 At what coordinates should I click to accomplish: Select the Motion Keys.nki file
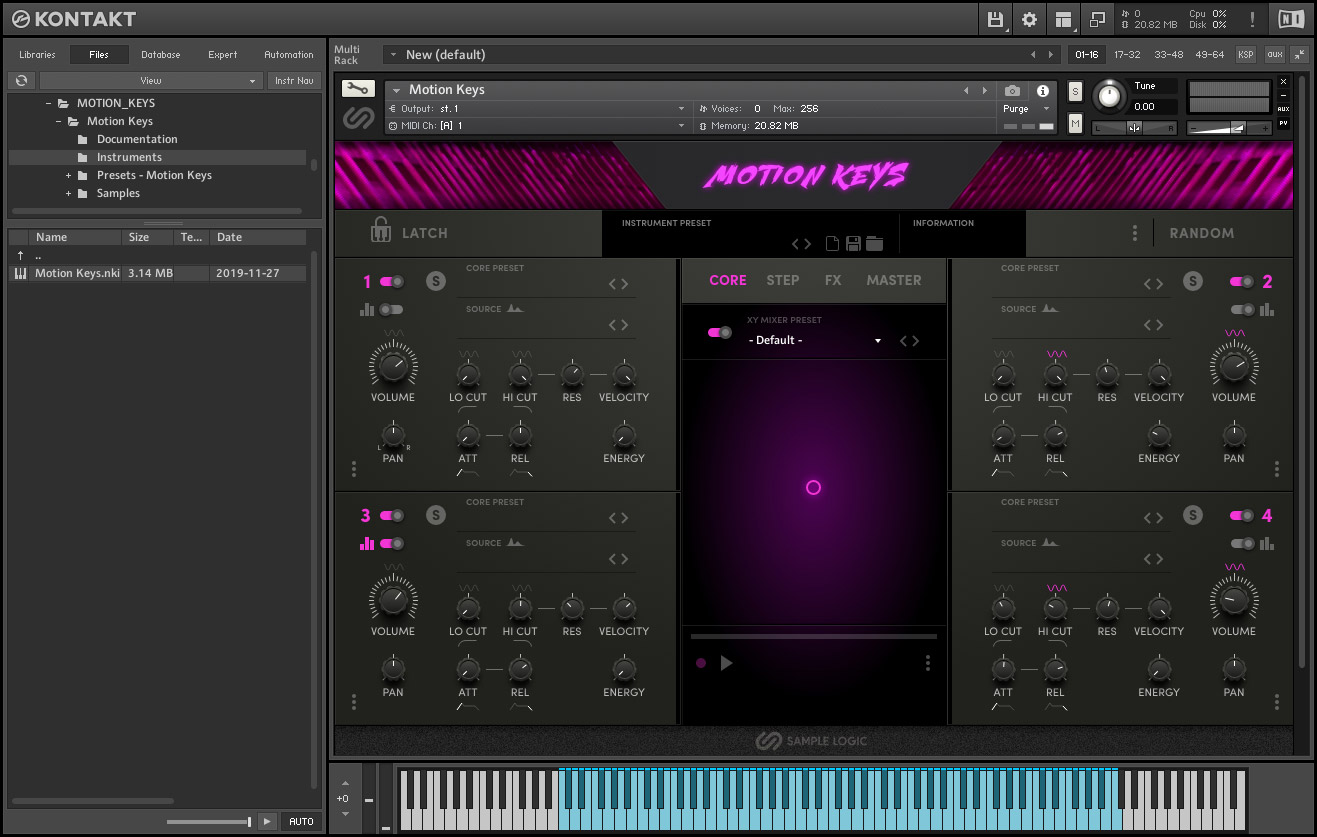pos(158,273)
